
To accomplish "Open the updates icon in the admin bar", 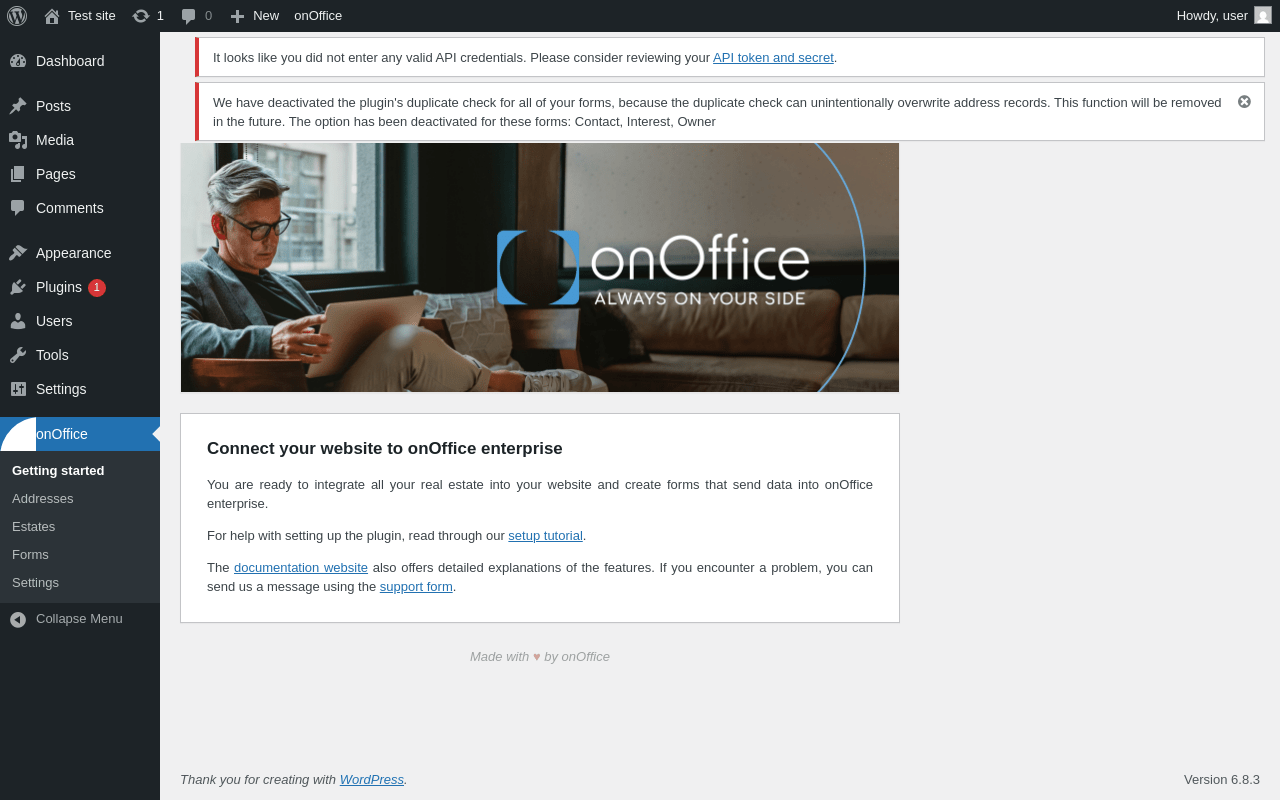I will tap(141, 16).
